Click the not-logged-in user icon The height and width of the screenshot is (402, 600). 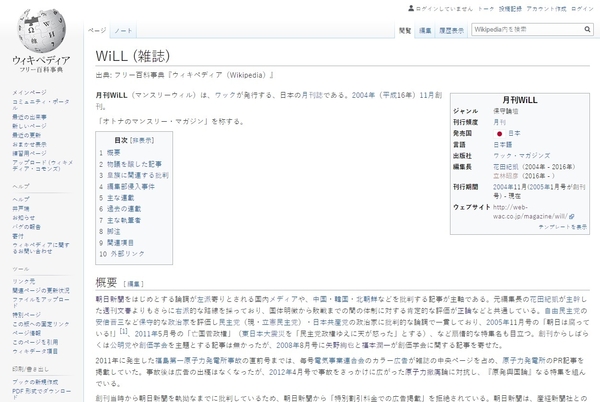tap(411, 8)
